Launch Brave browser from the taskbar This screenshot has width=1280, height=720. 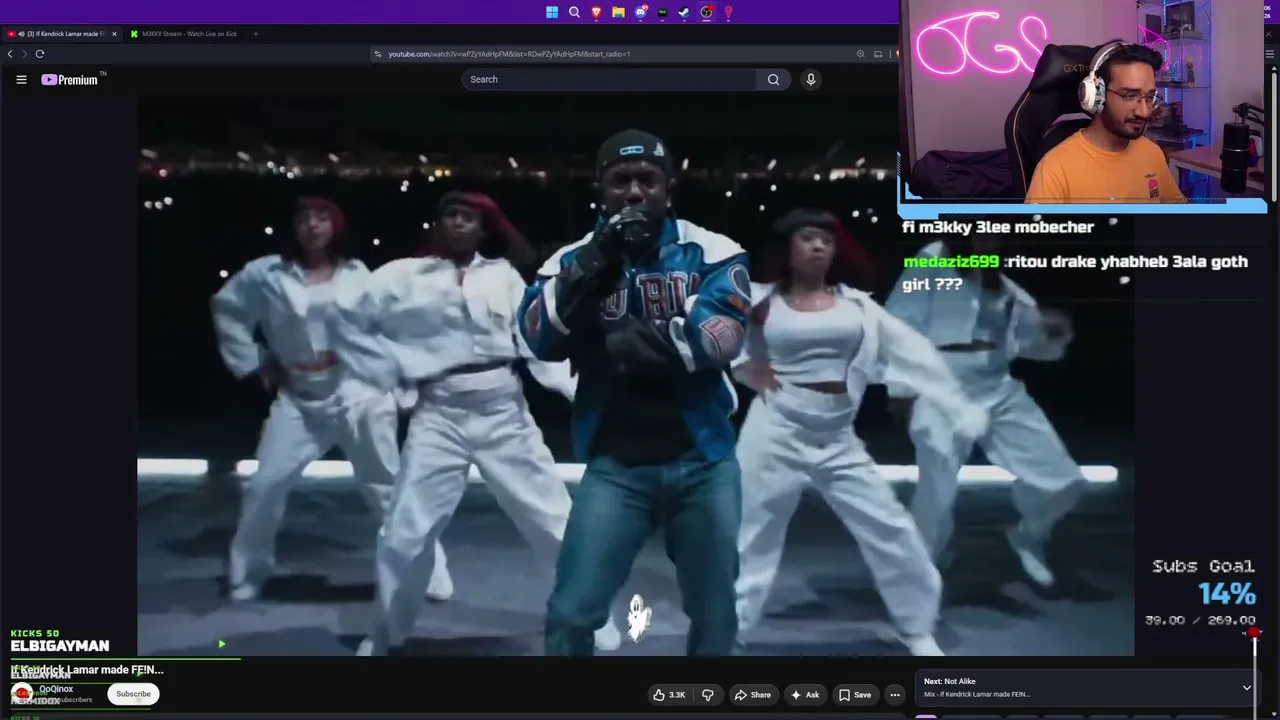click(x=596, y=12)
